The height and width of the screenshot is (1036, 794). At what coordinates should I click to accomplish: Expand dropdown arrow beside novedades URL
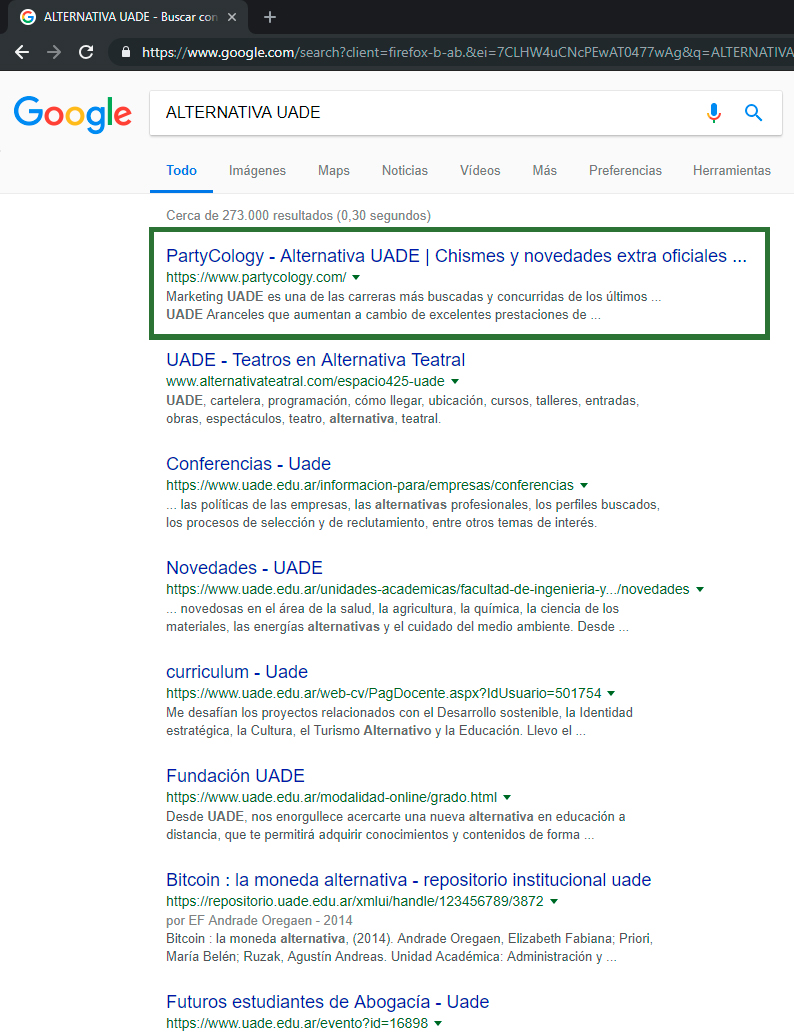pyautogui.click(x=700, y=589)
